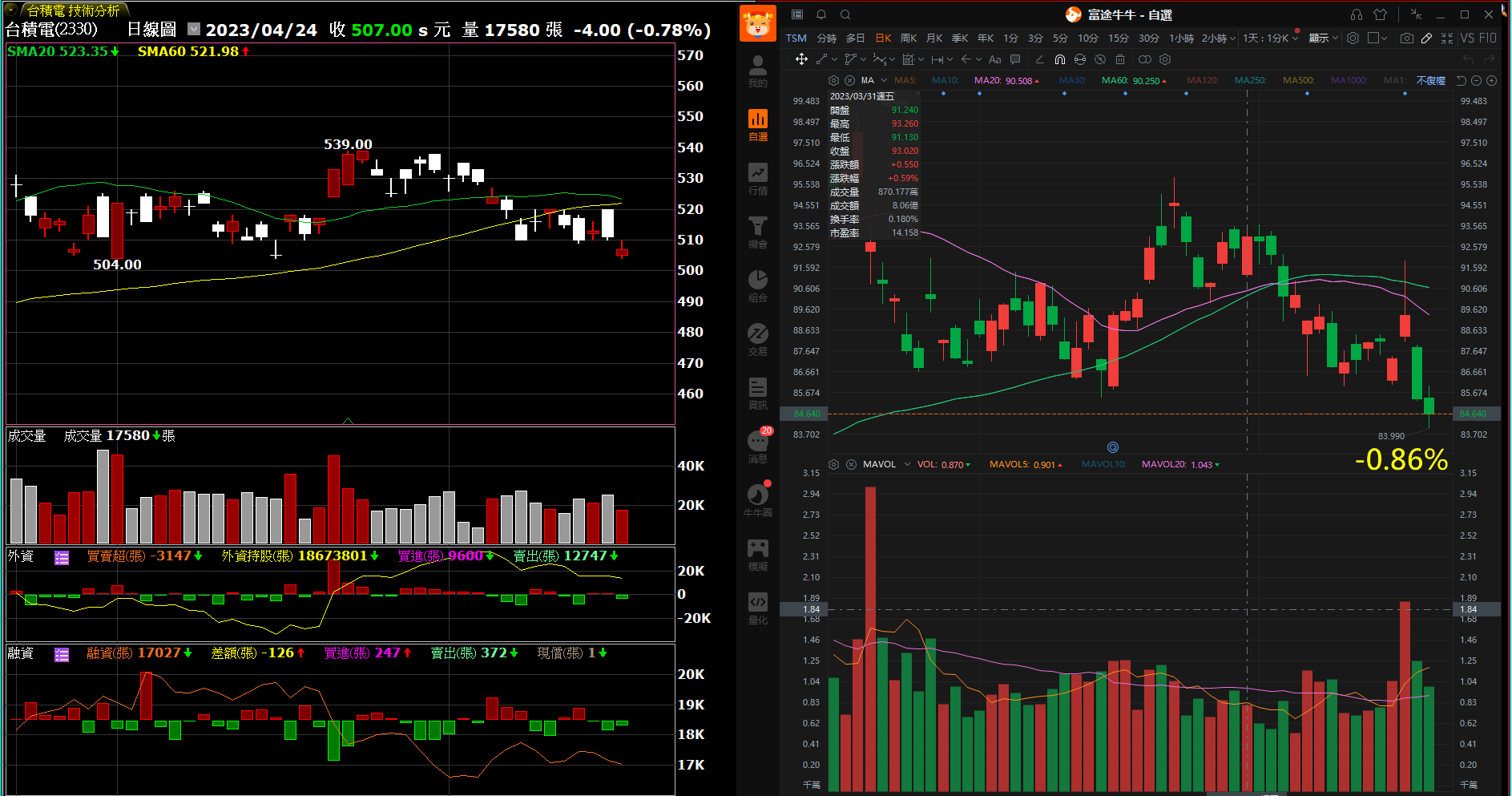The image size is (1512, 796).
Task: Switch to the 季K quarterly chart tab
Action: [x=960, y=38]
